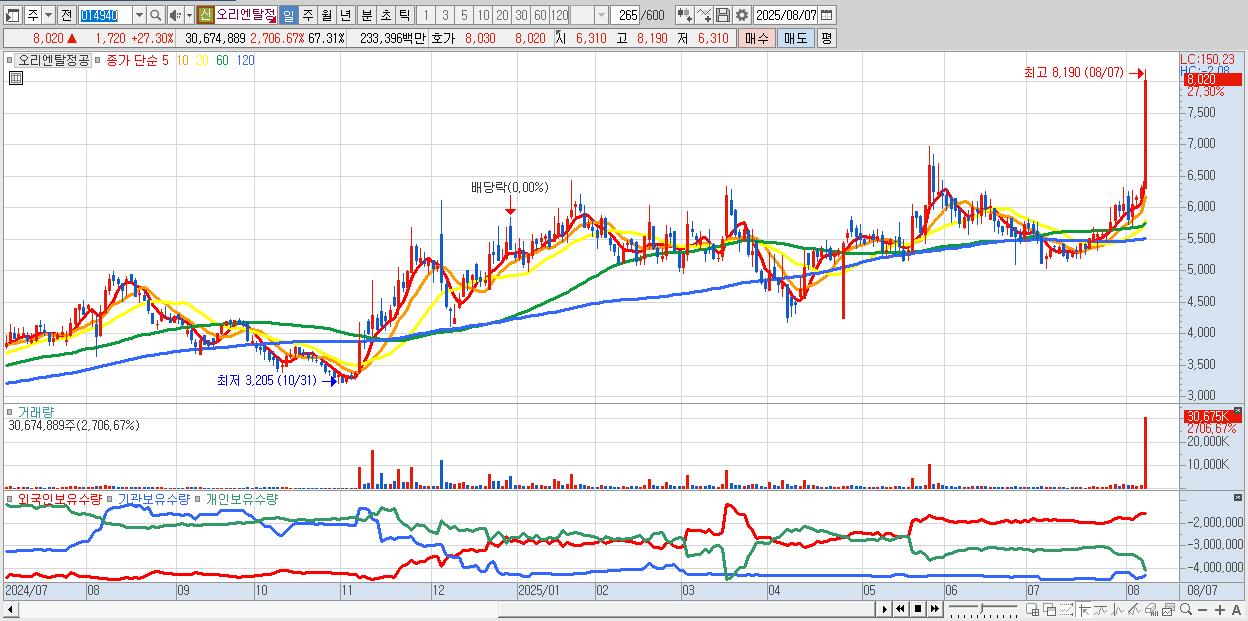
Task: Open the interval value dropdown after 120
Action: [601, 16]
